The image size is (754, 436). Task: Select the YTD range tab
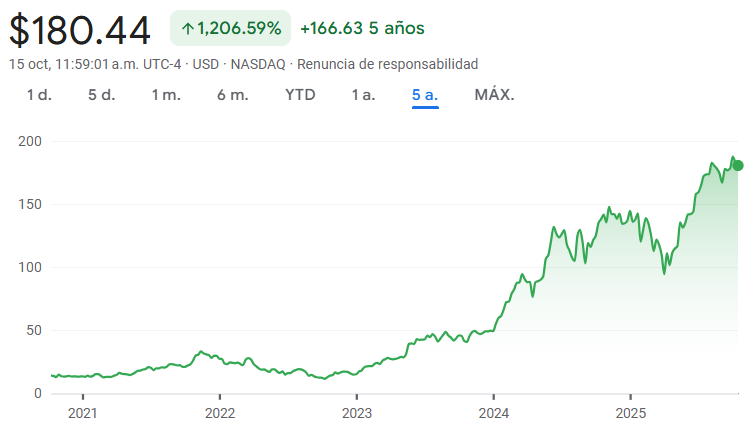click(300, 95)
